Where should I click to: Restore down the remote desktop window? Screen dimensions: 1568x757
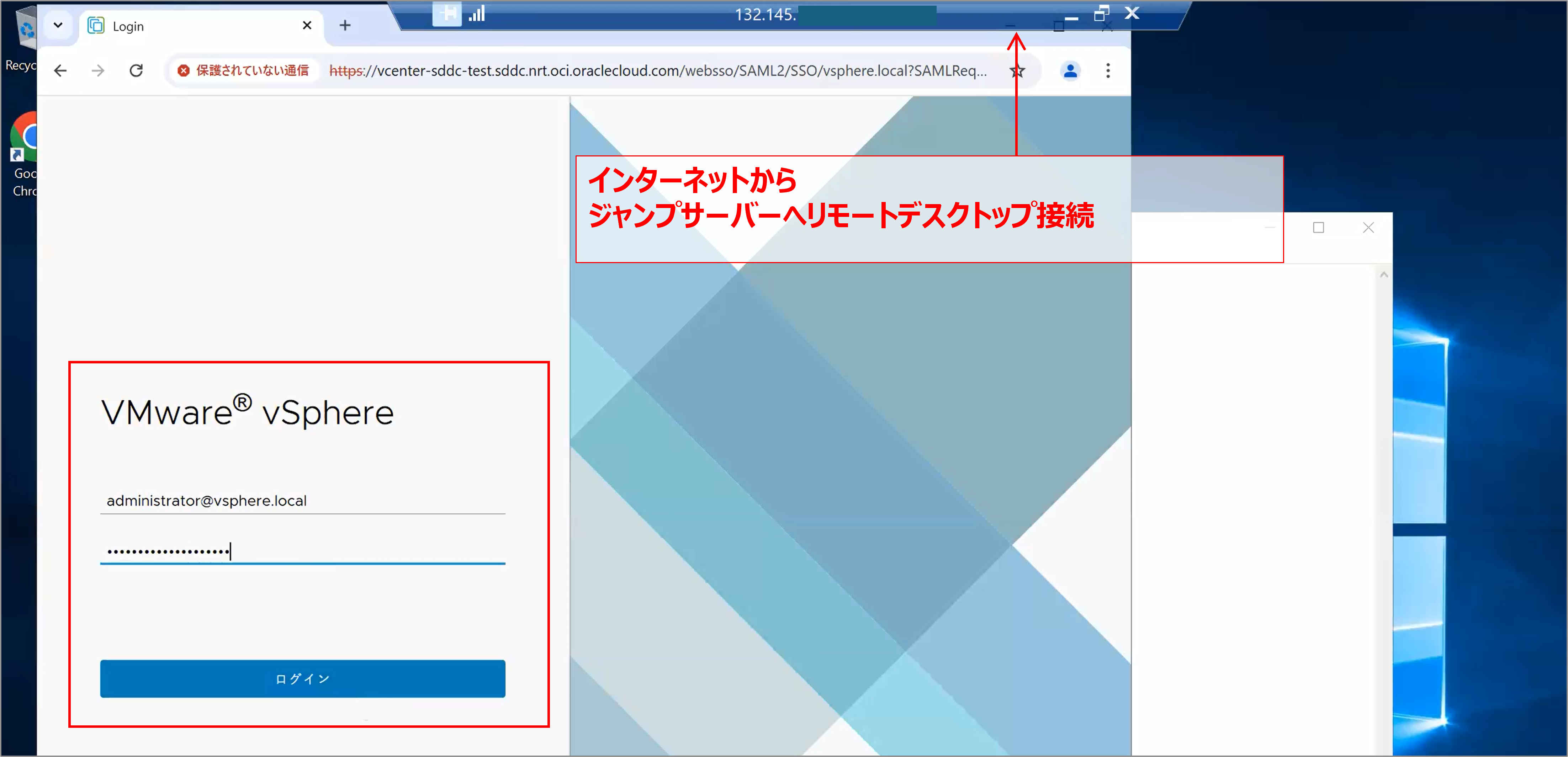[1102, 14]
